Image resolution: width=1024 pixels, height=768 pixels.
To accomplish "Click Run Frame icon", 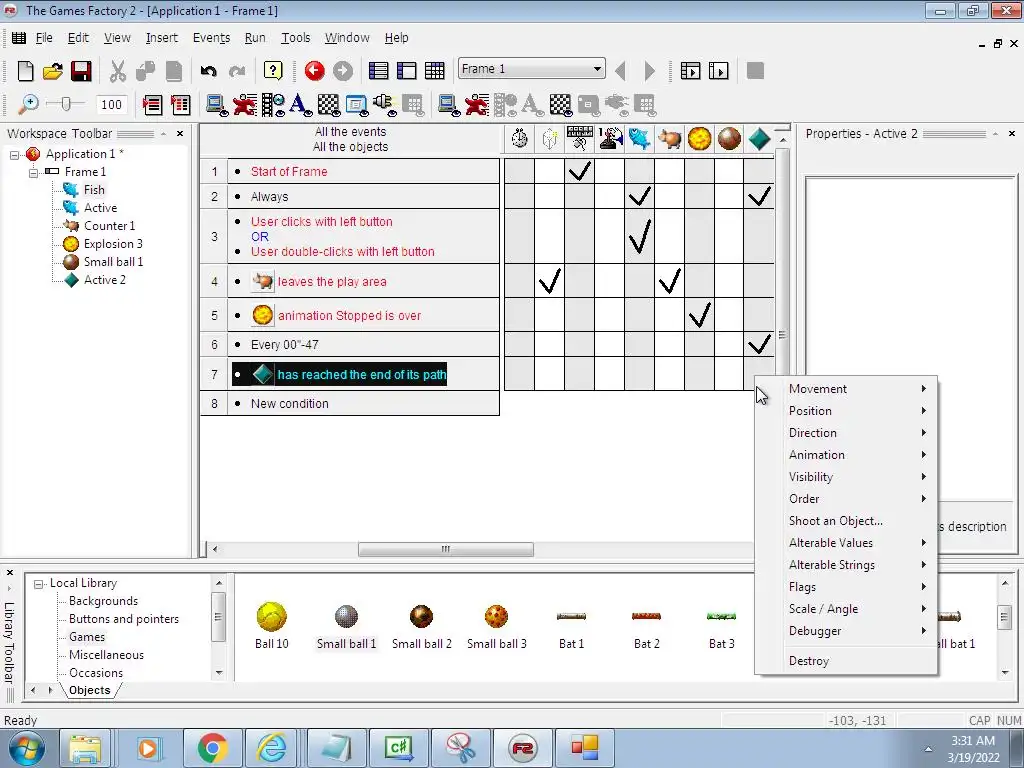I will pos(718,71).
